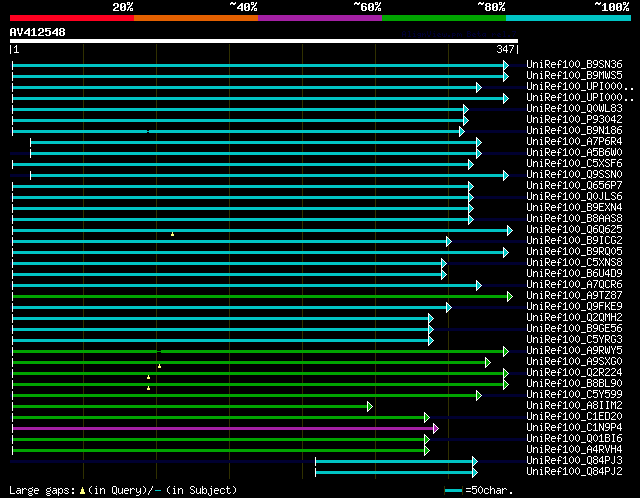Click the arrowhead ending the UniRef100_C5YRG3 alignment
The height and width of the screenshot is (498, 640).
431,341
